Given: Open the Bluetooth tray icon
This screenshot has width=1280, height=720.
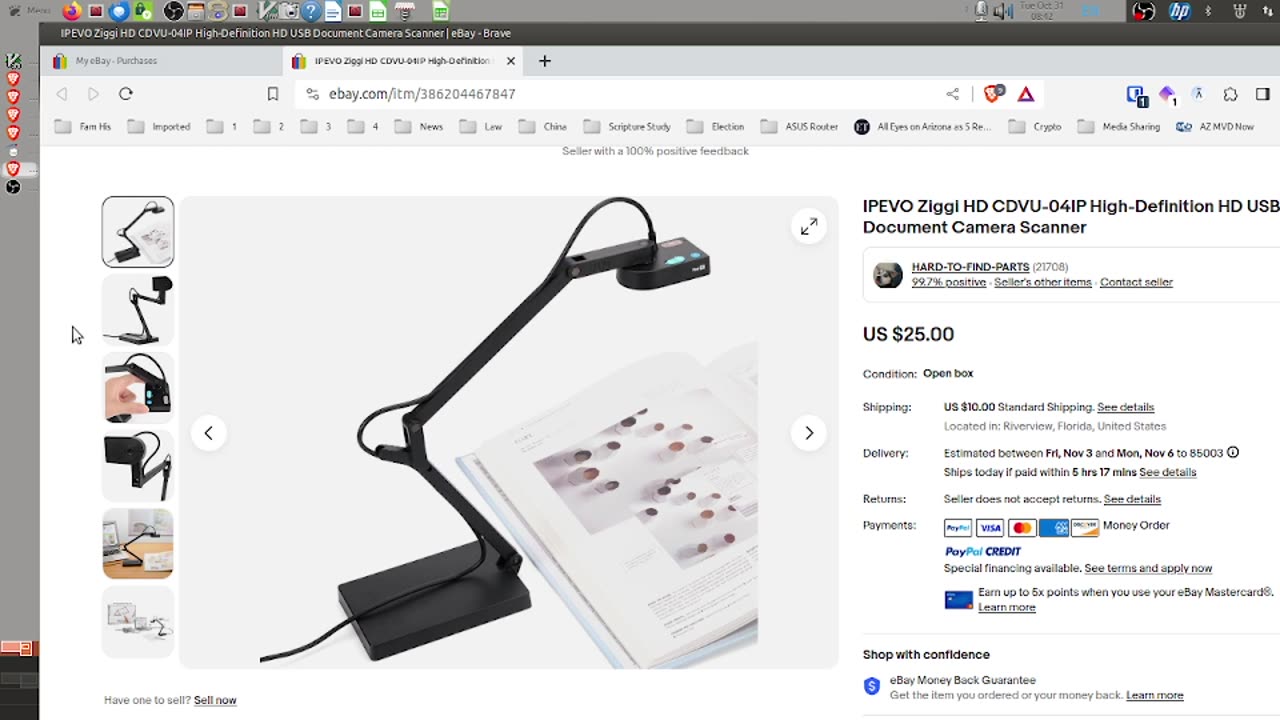Looking at the screenshot, I should click(x=1208, y=12).
